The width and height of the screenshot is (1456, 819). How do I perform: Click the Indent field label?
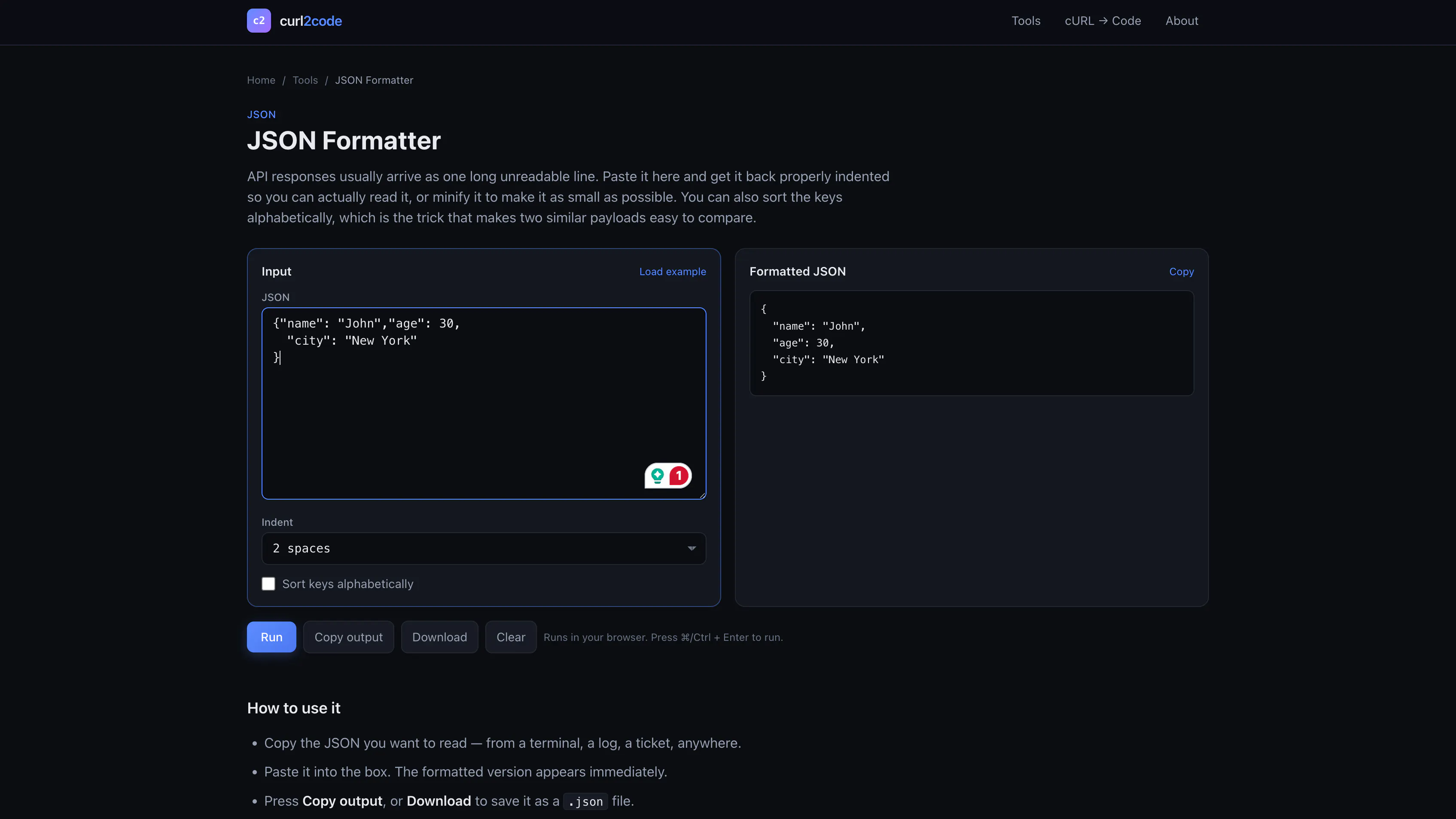point(277,522)
